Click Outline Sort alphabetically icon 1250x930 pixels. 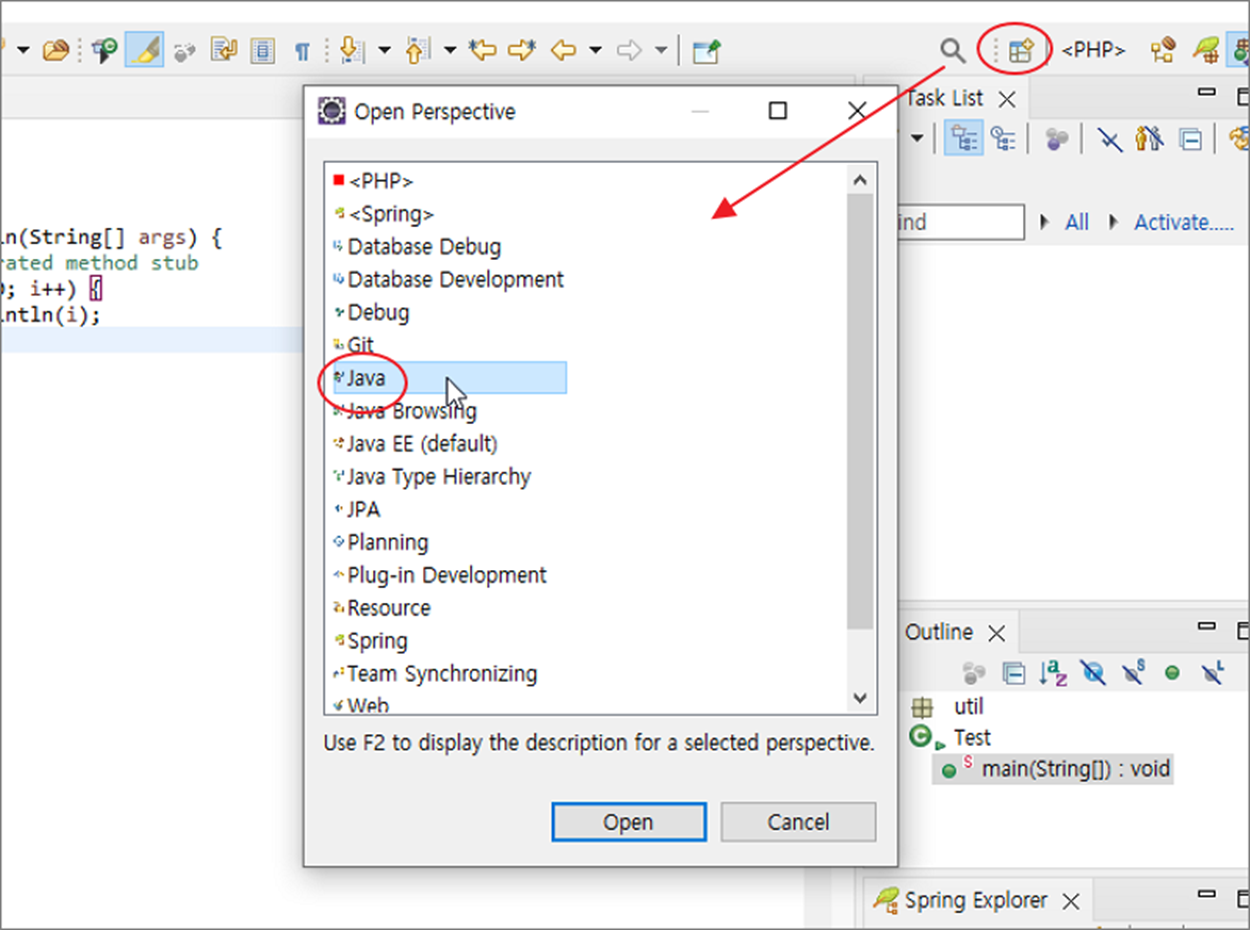click(1053, 674)
